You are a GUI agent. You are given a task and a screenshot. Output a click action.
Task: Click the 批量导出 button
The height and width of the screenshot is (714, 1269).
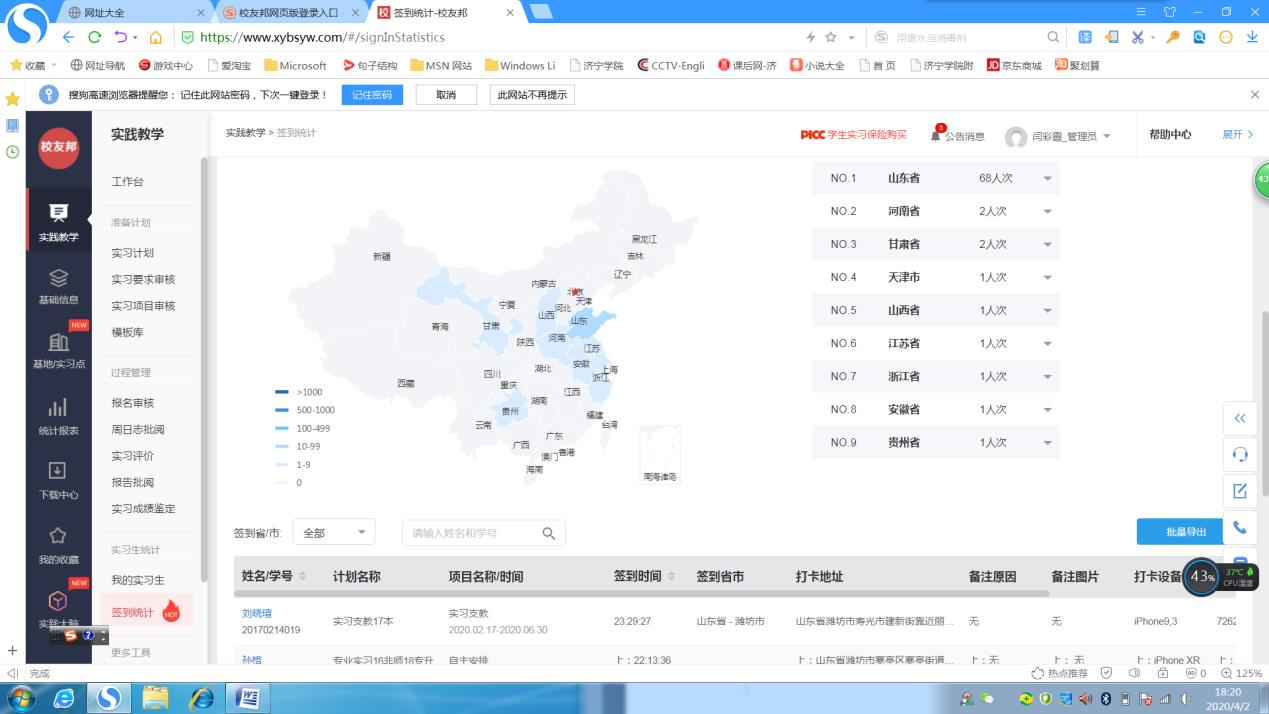click(x=1186, y=532)
